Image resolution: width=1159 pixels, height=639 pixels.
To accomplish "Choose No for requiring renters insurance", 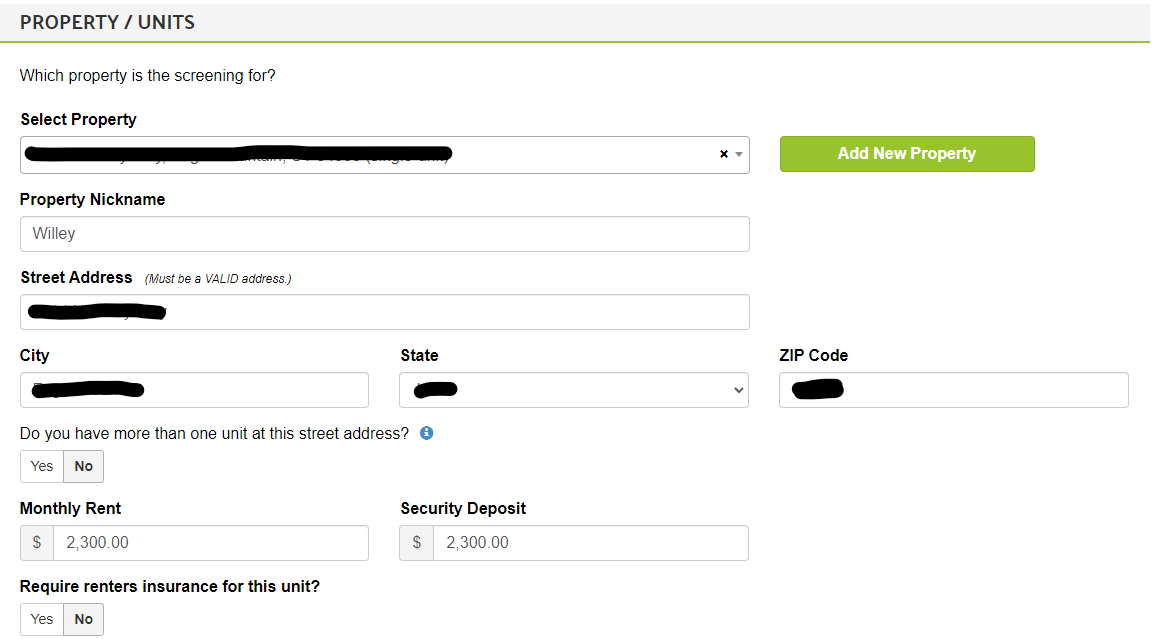I will (83, 619).
